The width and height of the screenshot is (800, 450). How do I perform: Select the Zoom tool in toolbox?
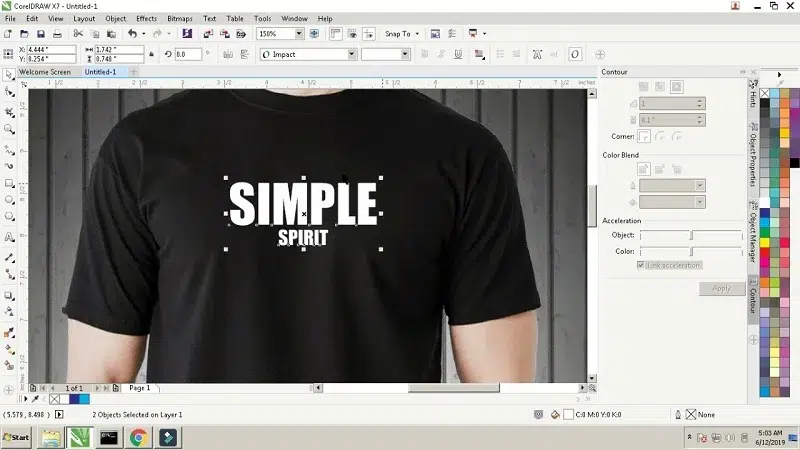[x=9, y=129]
